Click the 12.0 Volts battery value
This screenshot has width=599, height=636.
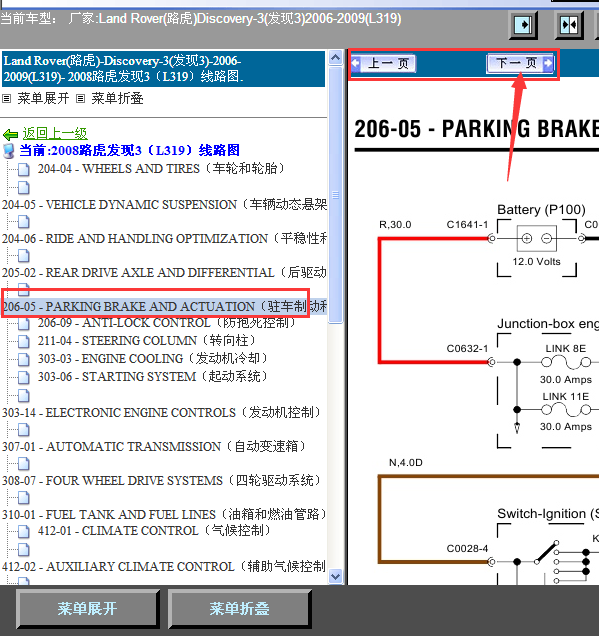tap(536, 262)
